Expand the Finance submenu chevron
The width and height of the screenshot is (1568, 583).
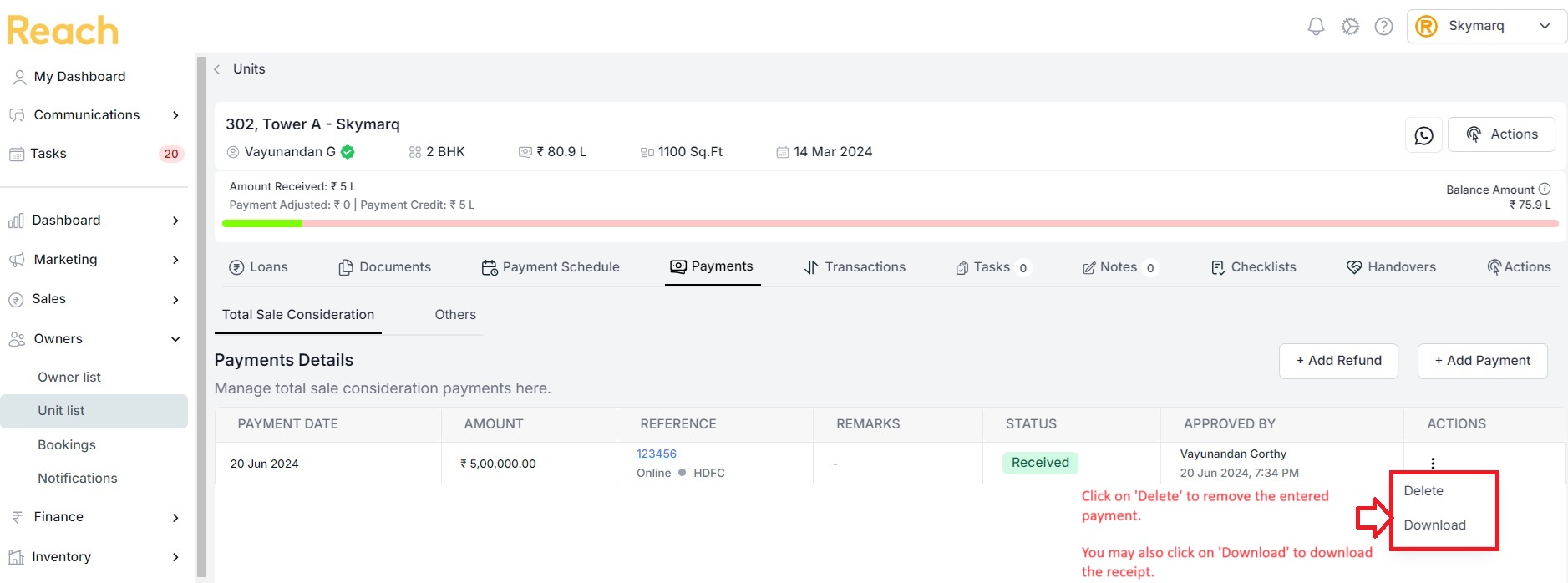point(175,517)
